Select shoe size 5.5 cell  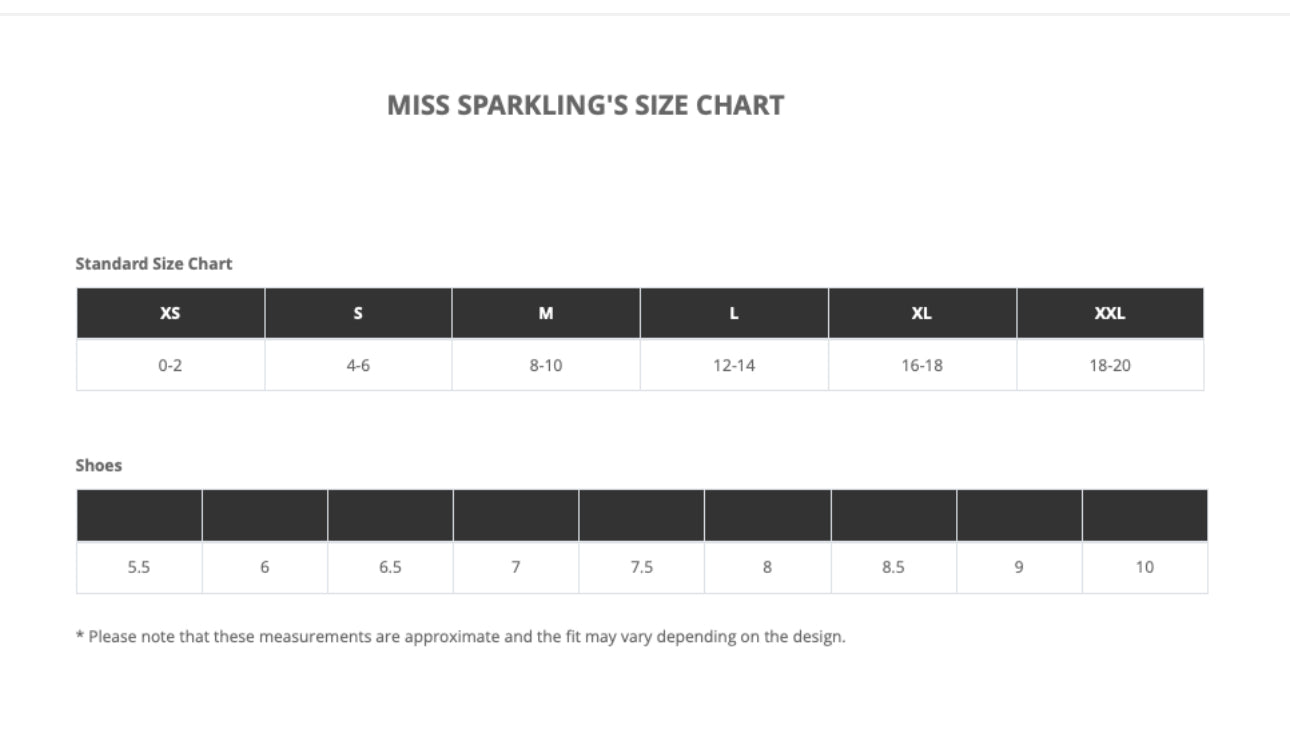[x=139, y=567]
